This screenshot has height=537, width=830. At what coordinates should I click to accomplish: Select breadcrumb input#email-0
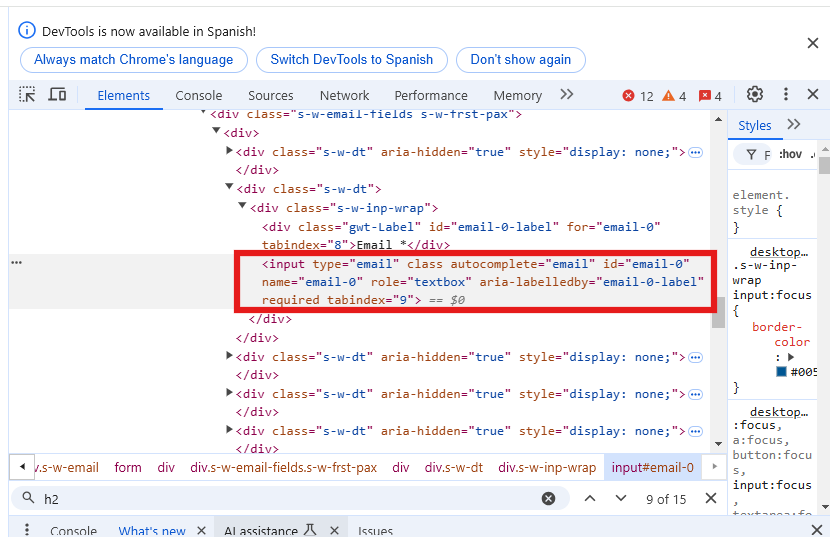(652, 468)
